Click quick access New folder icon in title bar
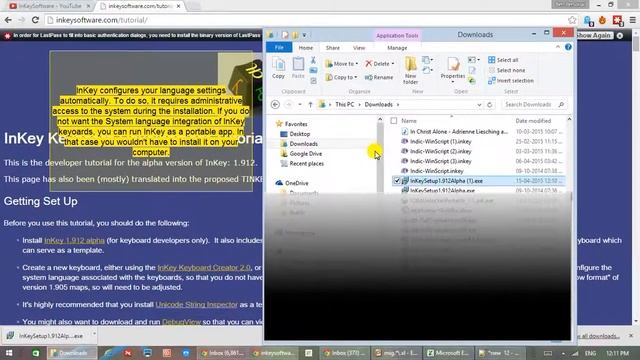 click(295, 35)
